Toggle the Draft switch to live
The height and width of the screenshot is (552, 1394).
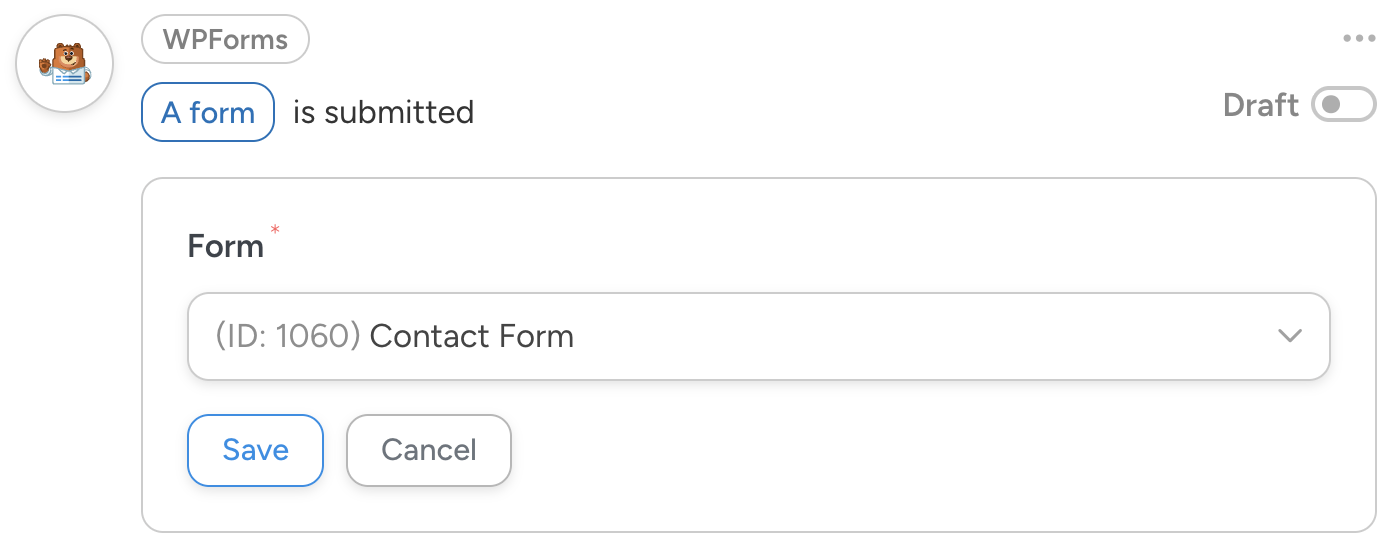click(x=1343, y=105)
